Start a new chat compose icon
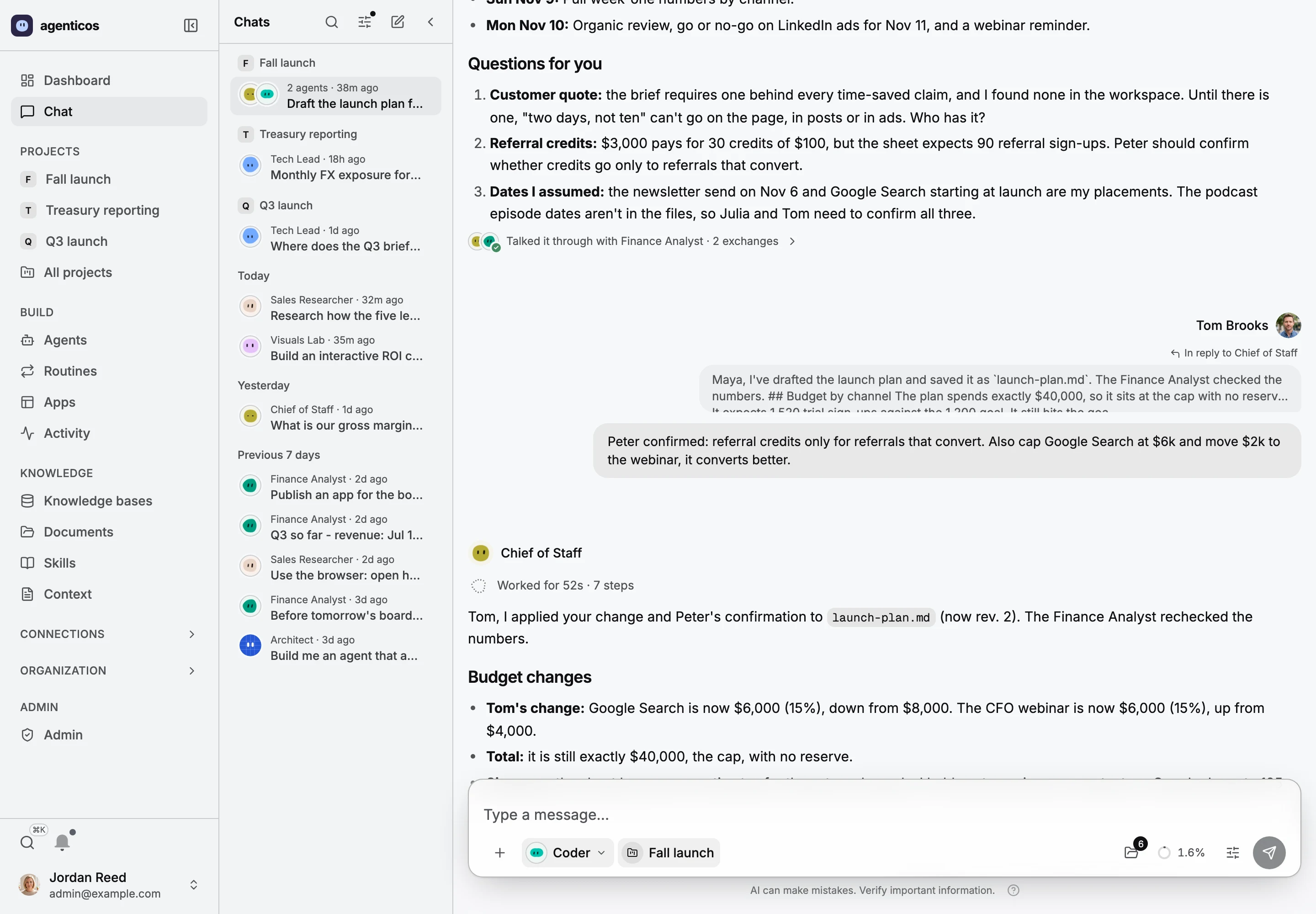1316x914 pixels. point(398,22)
